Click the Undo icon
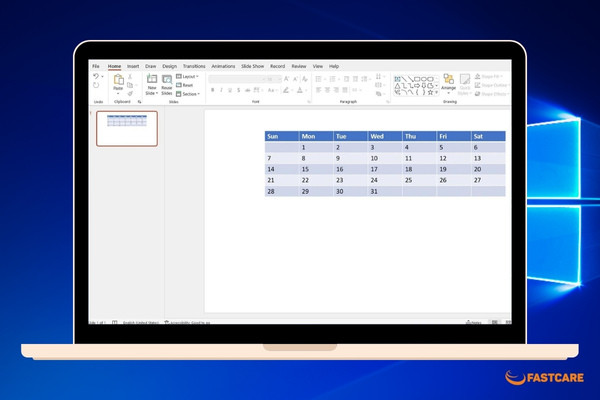The width and height of the screenshot is (600, 400). pos(96,76)
